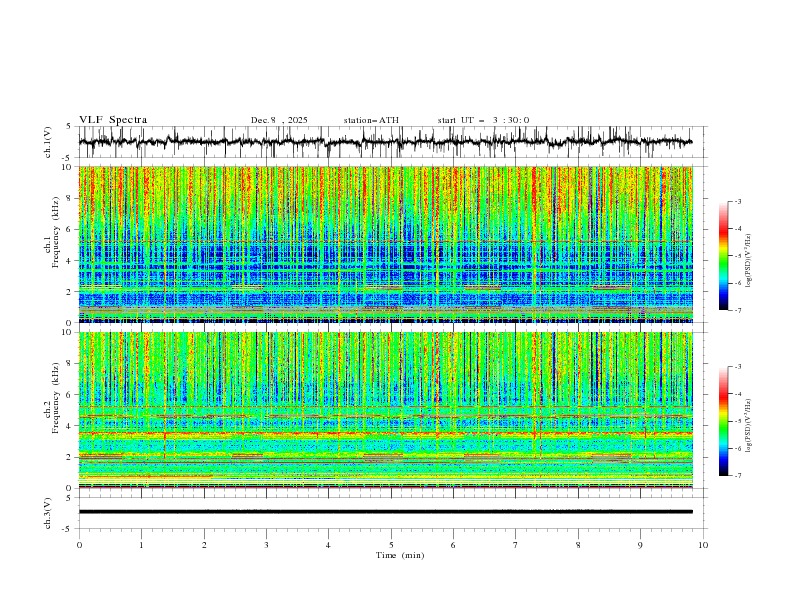Viewport: 792px width, 612px height.
Task: Click the "station=ATH" header label
Action: coord(371,120)
